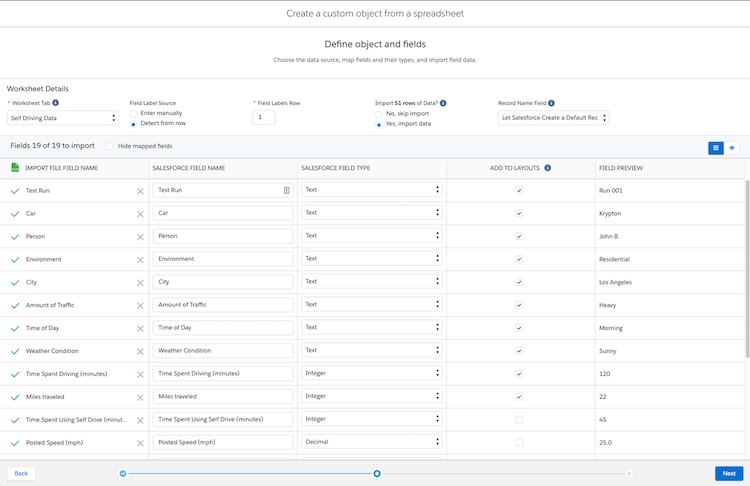Click the Back button

pos(21,473)
